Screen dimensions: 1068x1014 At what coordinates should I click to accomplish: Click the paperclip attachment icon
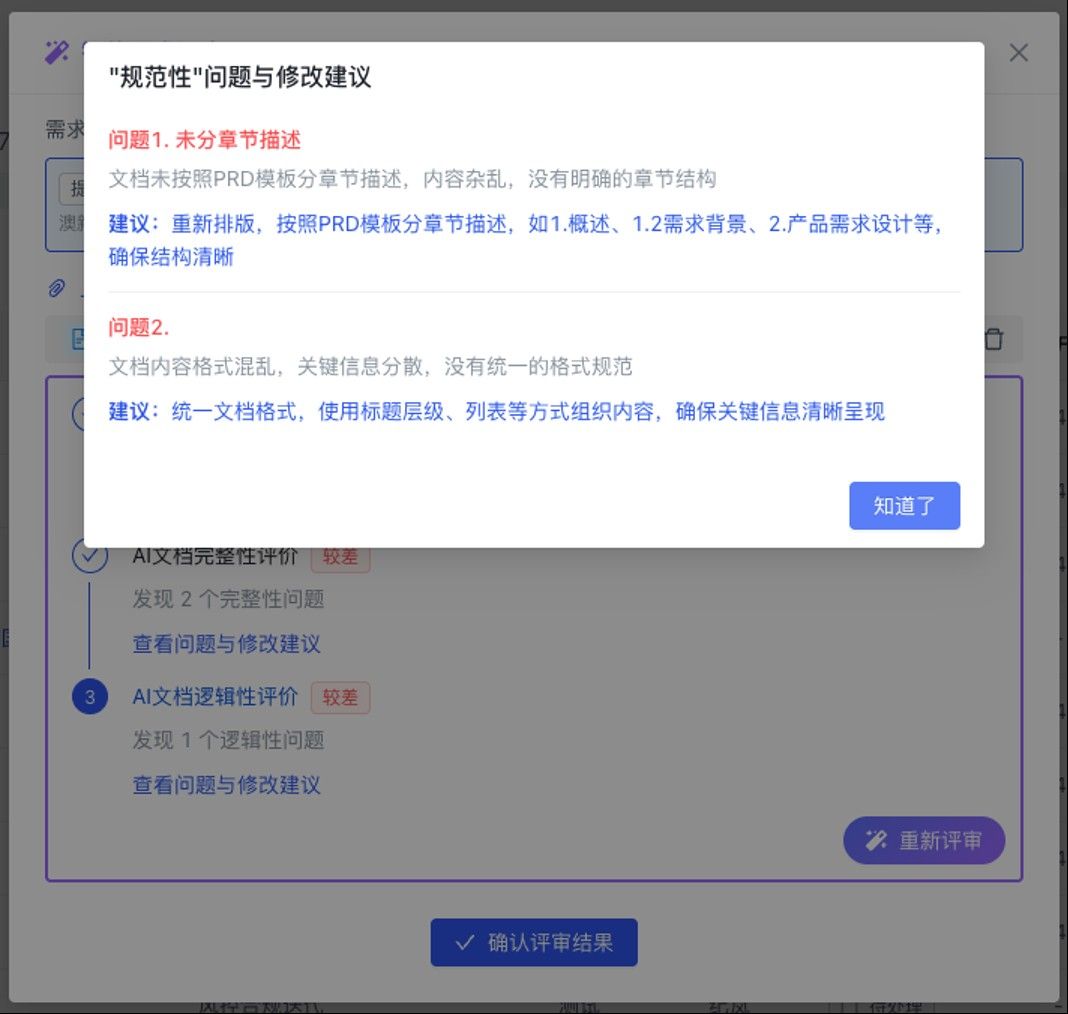coord(57,288)
